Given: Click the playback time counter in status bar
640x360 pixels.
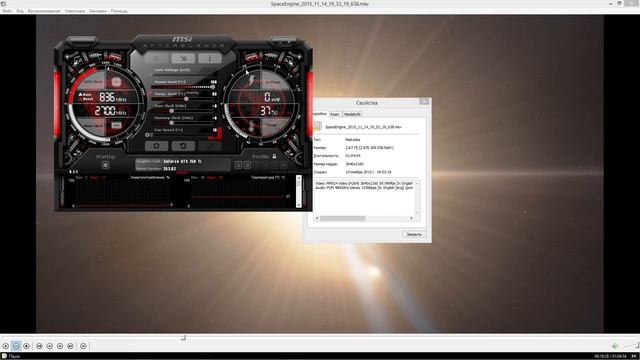Looking at the screenshot, I should 610,356.
